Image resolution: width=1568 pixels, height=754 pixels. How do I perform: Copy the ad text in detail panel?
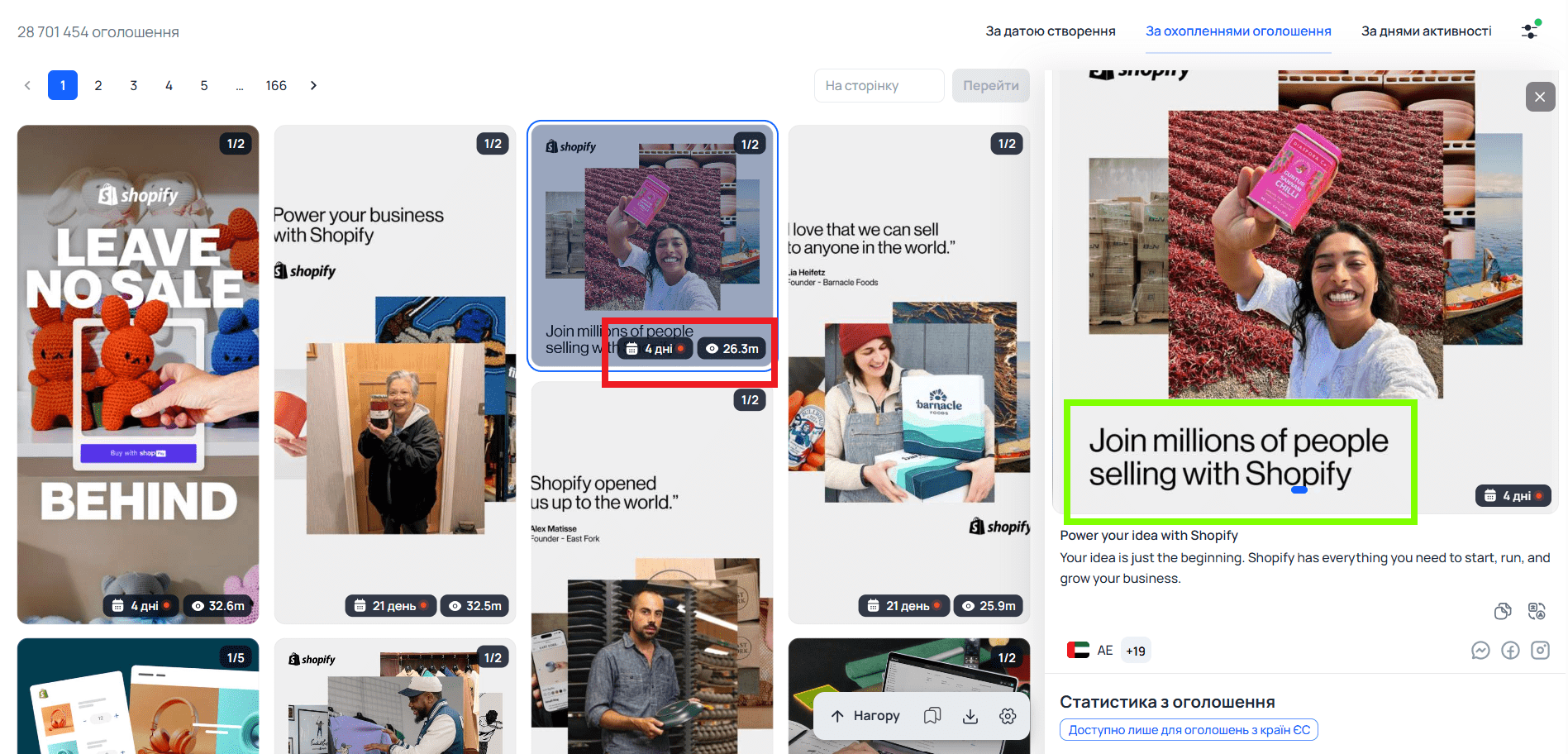pos(1503,611)
